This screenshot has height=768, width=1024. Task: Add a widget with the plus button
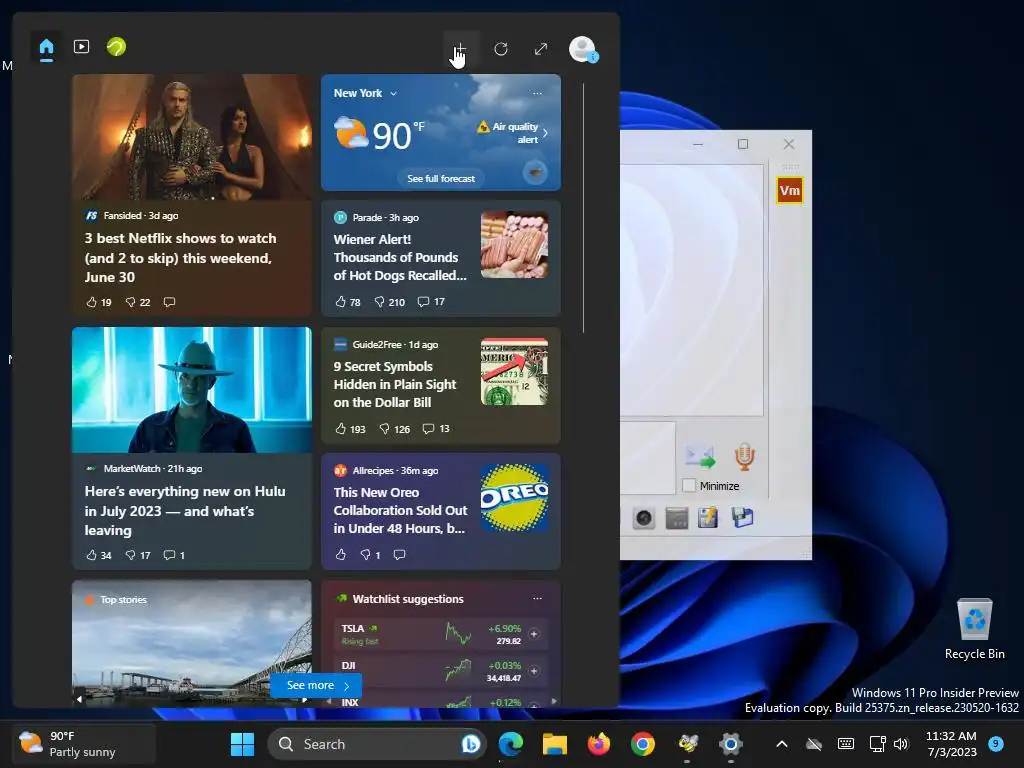click(461, 50)
